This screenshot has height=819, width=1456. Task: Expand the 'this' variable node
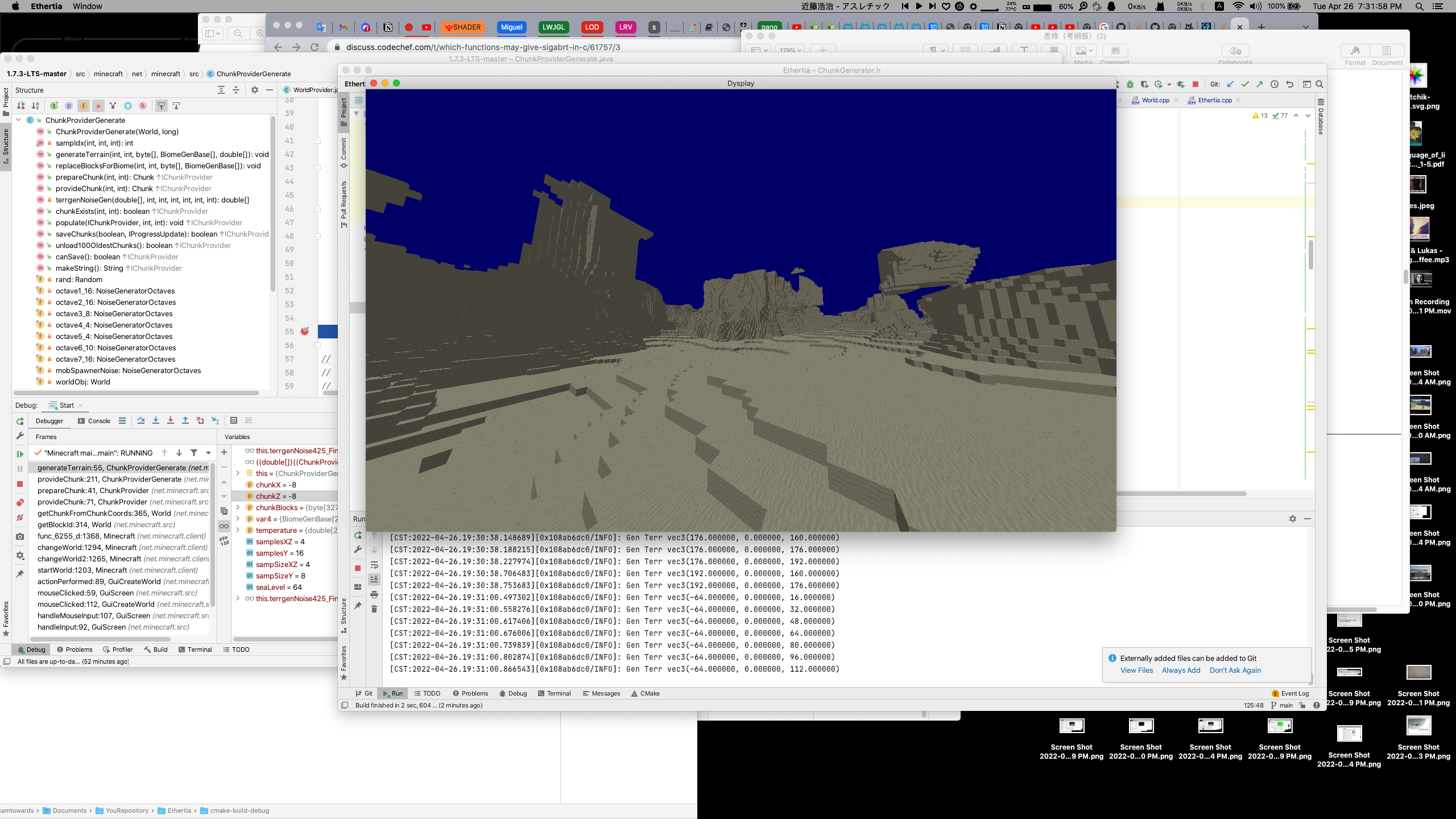(238, 473)
